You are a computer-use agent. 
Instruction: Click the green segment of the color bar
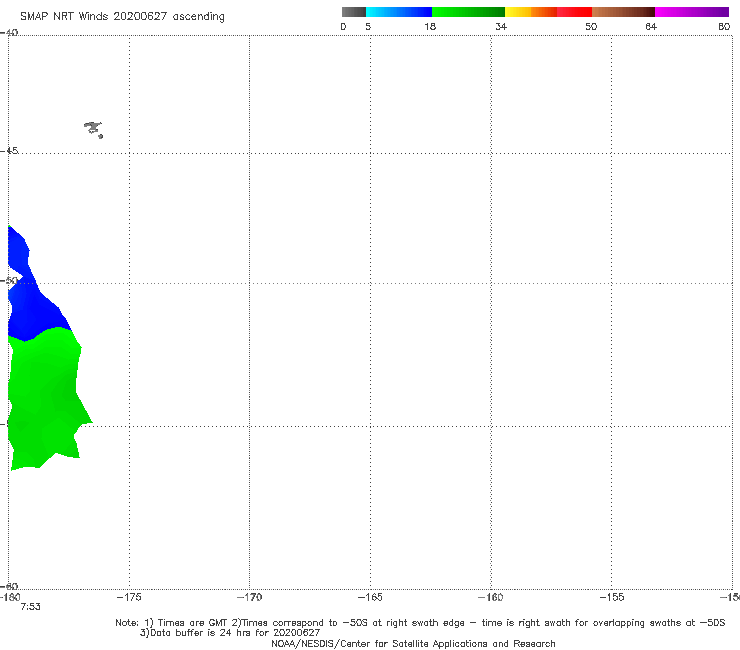(x=468, y=12)
